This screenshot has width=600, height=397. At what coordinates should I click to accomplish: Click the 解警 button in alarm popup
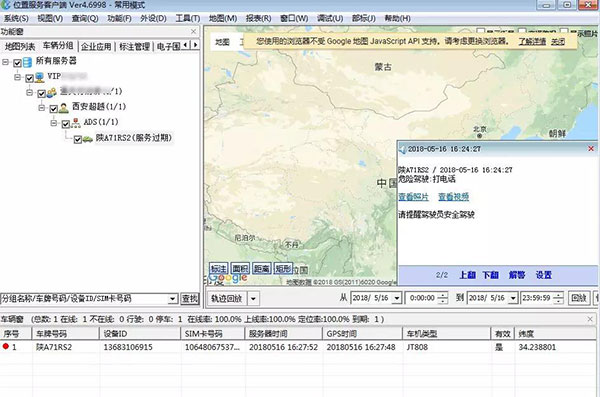(517, 275)
